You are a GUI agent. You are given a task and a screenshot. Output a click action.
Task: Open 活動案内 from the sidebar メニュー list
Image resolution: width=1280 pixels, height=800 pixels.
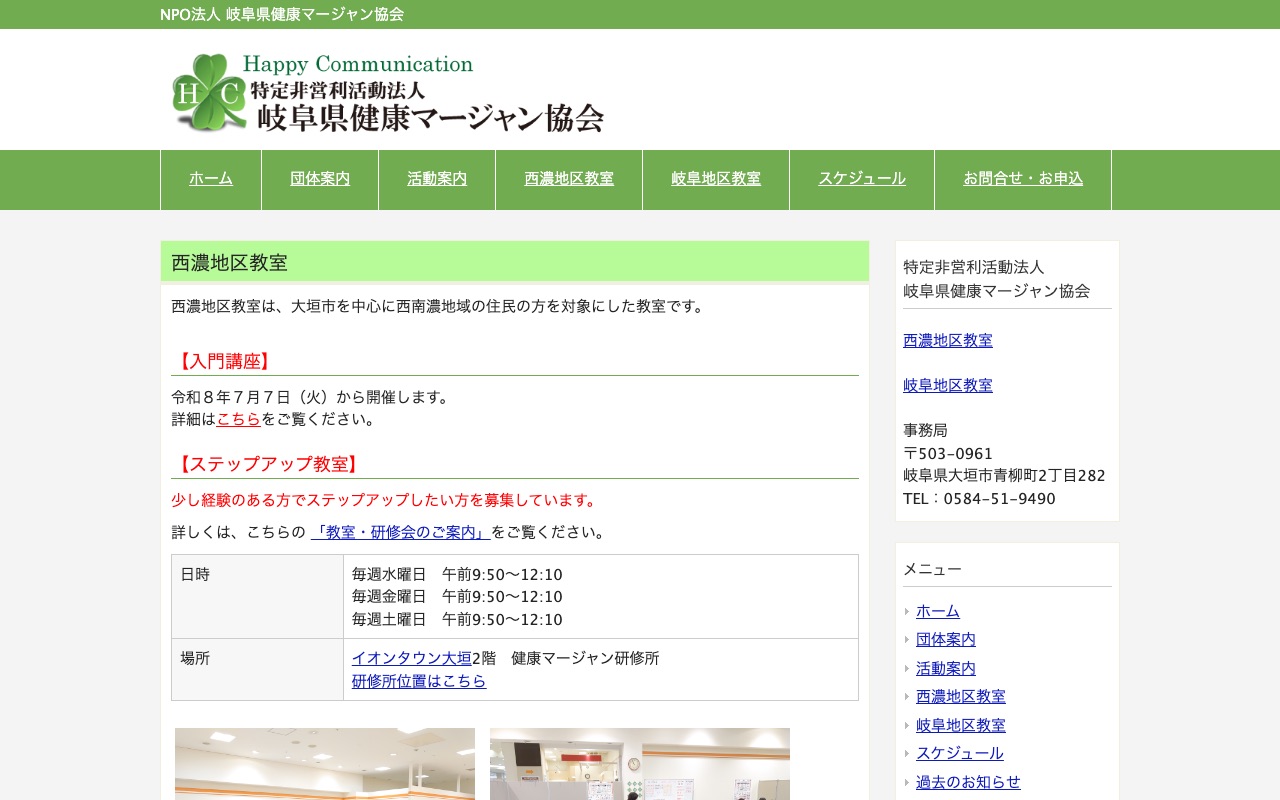click(945, 668)
